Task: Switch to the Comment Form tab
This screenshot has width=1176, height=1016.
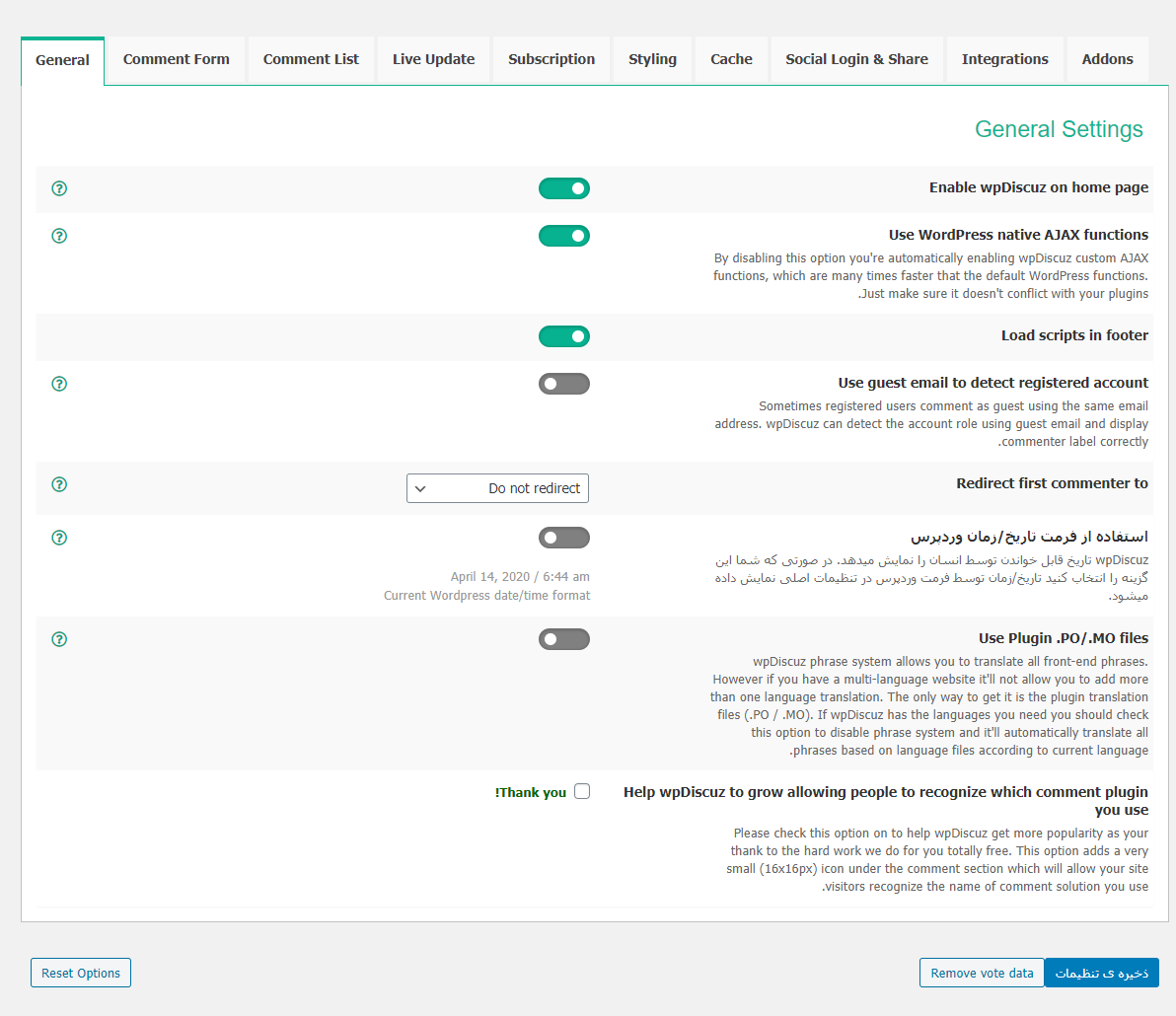Action: (x=177, y=59)
